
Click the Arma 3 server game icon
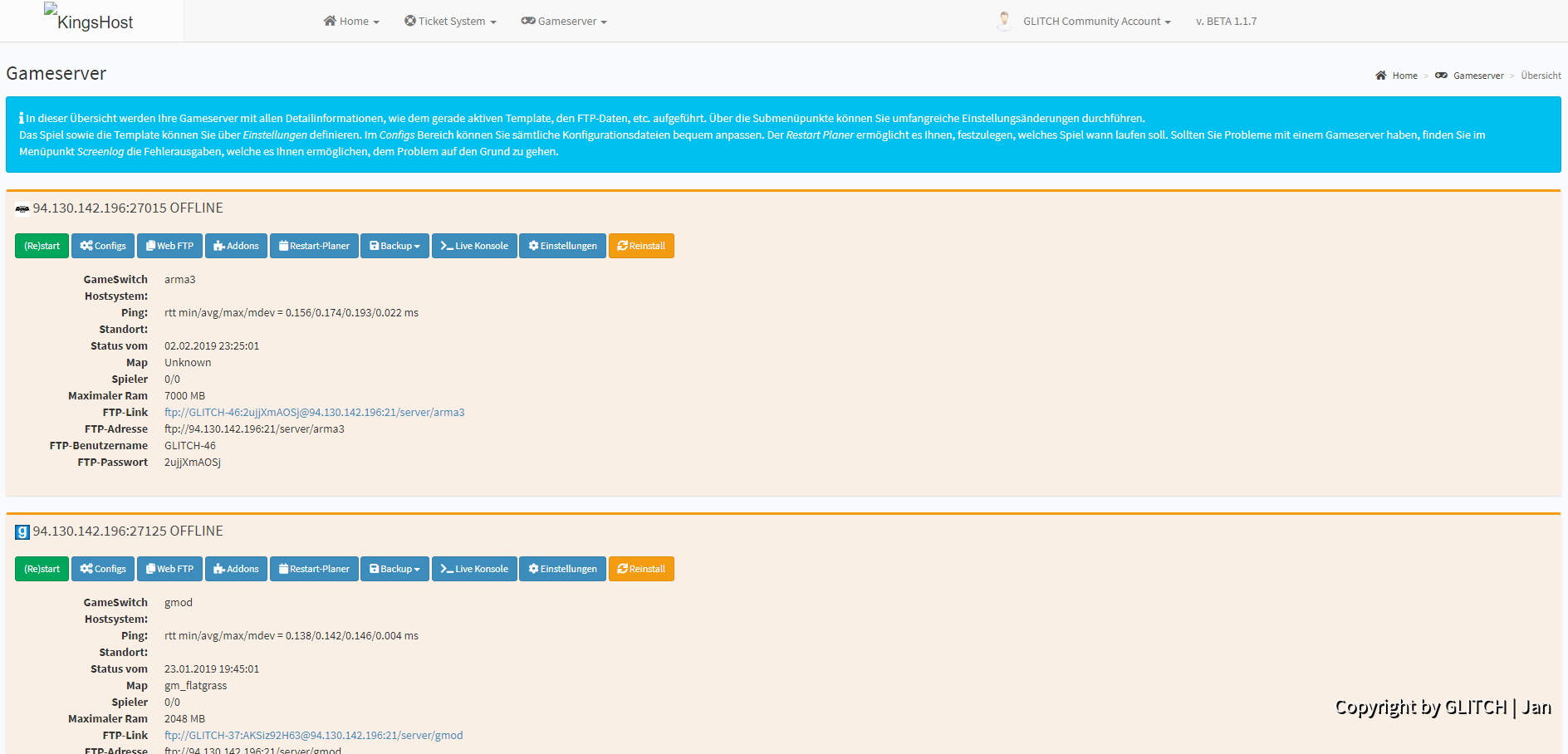(22, 209)
